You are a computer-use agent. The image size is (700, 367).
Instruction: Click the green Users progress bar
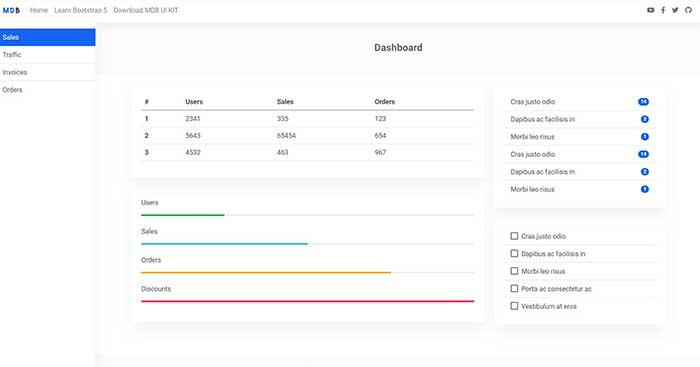pyautogui.click(x=183, y=215)
